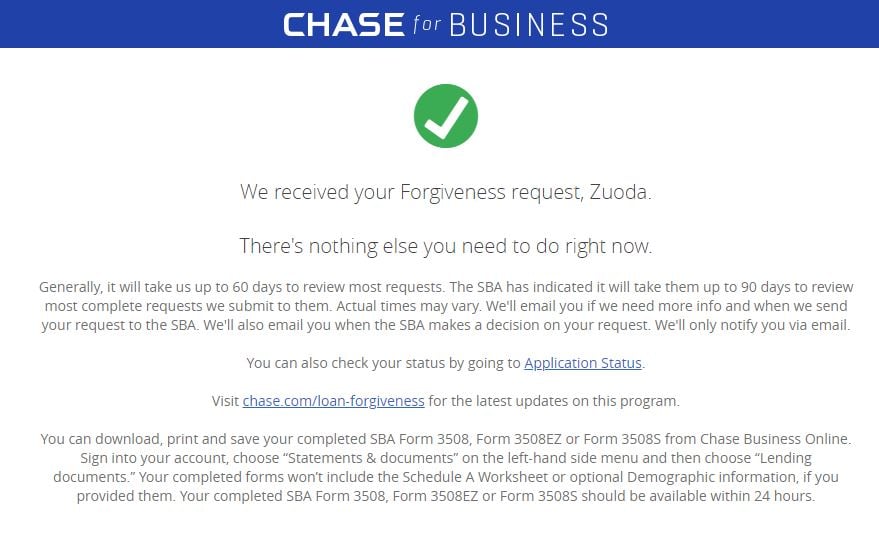Click the "for the latest updates on this program" text
The width and height of the screenshot is (879, 533).
pos(554,401)
